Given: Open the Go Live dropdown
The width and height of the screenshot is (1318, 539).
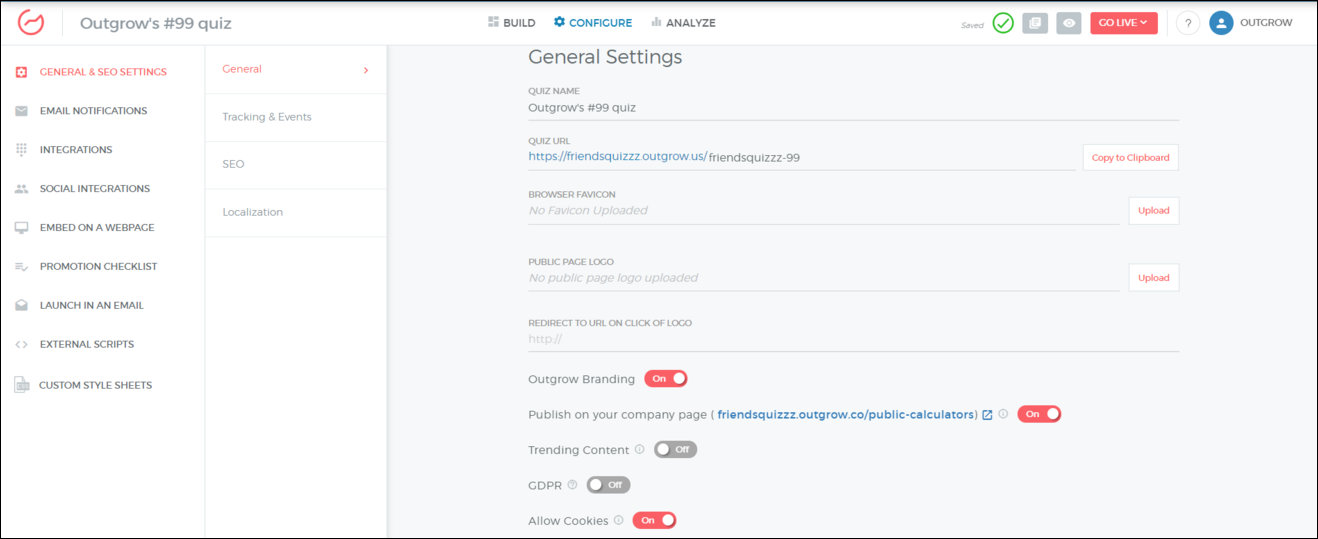Looking at the screenshot, I should point(1123,23).
